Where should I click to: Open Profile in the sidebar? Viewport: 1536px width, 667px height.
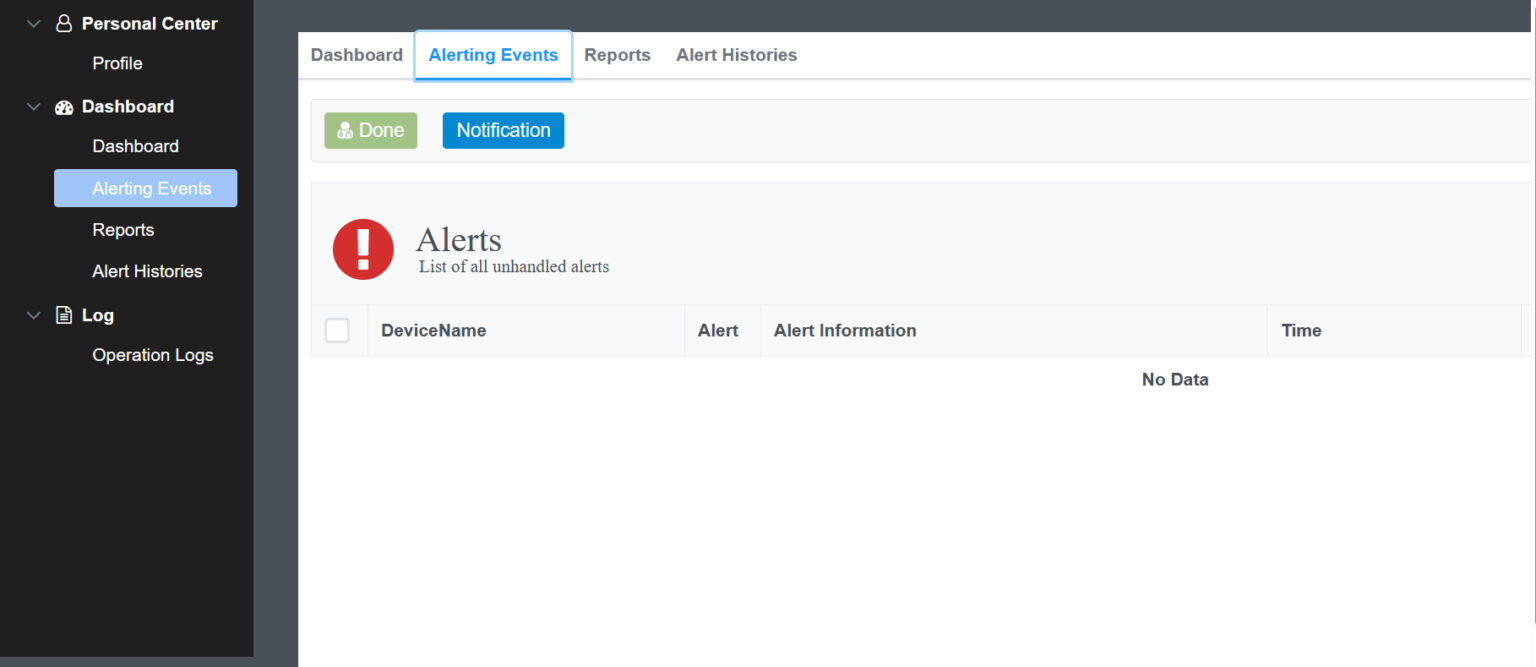coord(117,63)
